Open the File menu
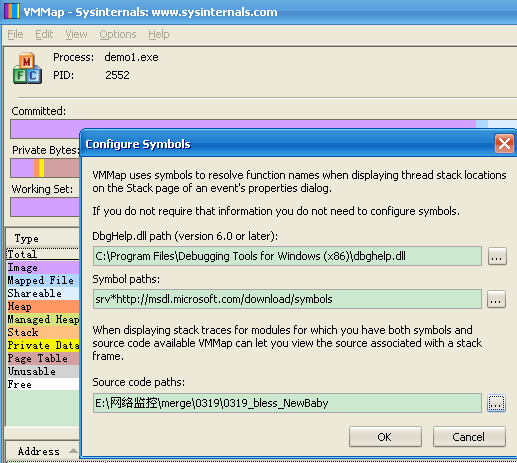 point(15,34)
